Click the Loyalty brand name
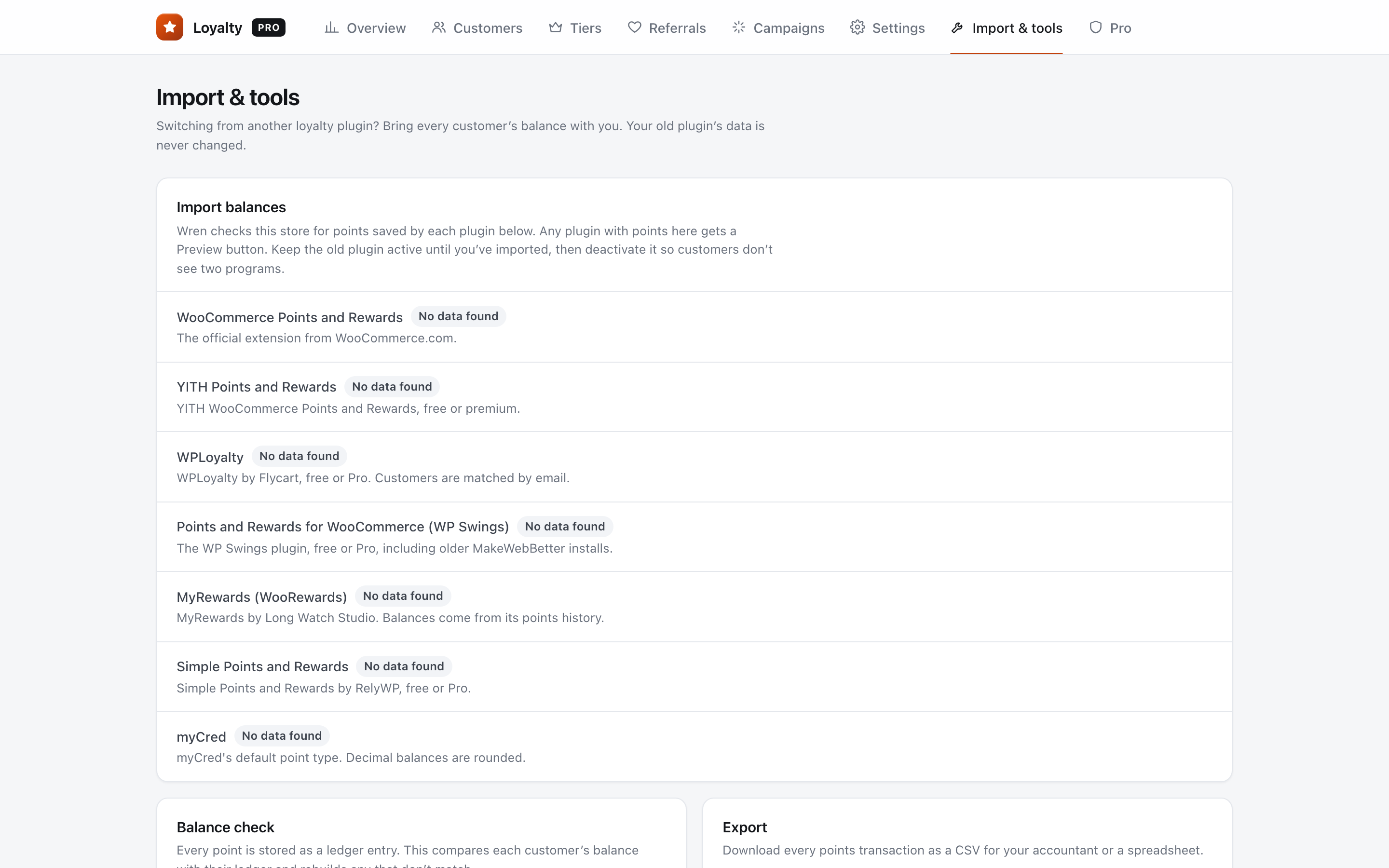 (218, 27)
